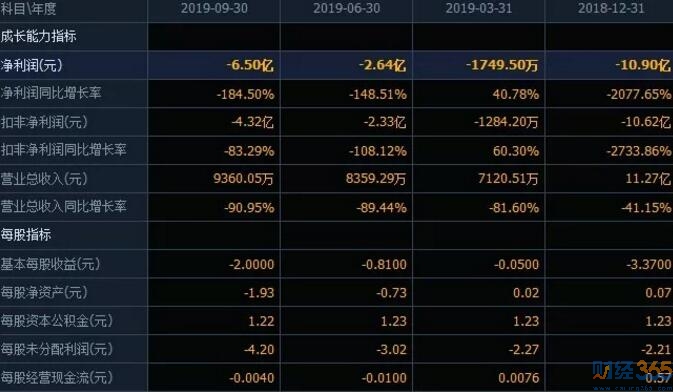Click the 每股净资产(元) row label

[x=44, y=292]
